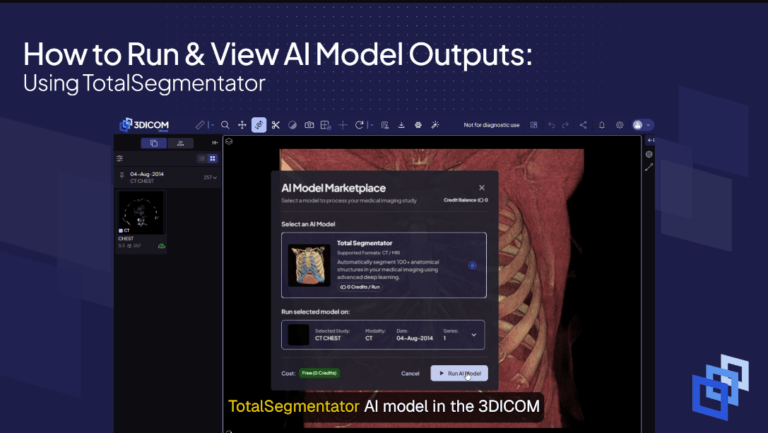Undo the last action
This screenshot has height=433, width=768.
[552, 125]
